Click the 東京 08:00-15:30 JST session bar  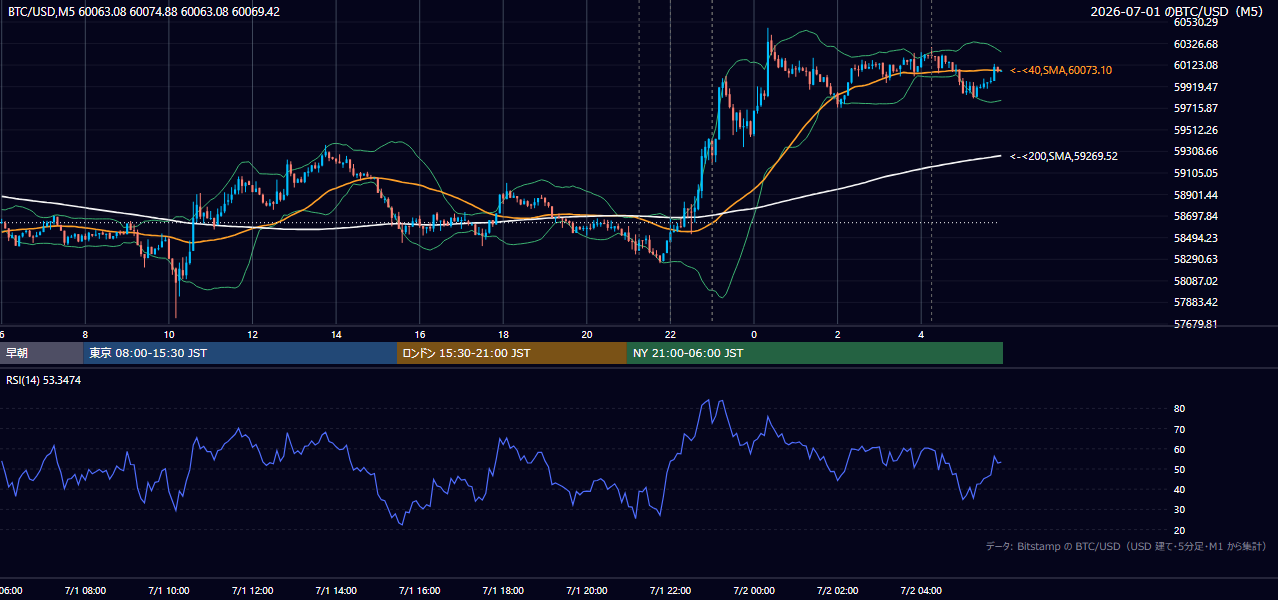point(240,353)
